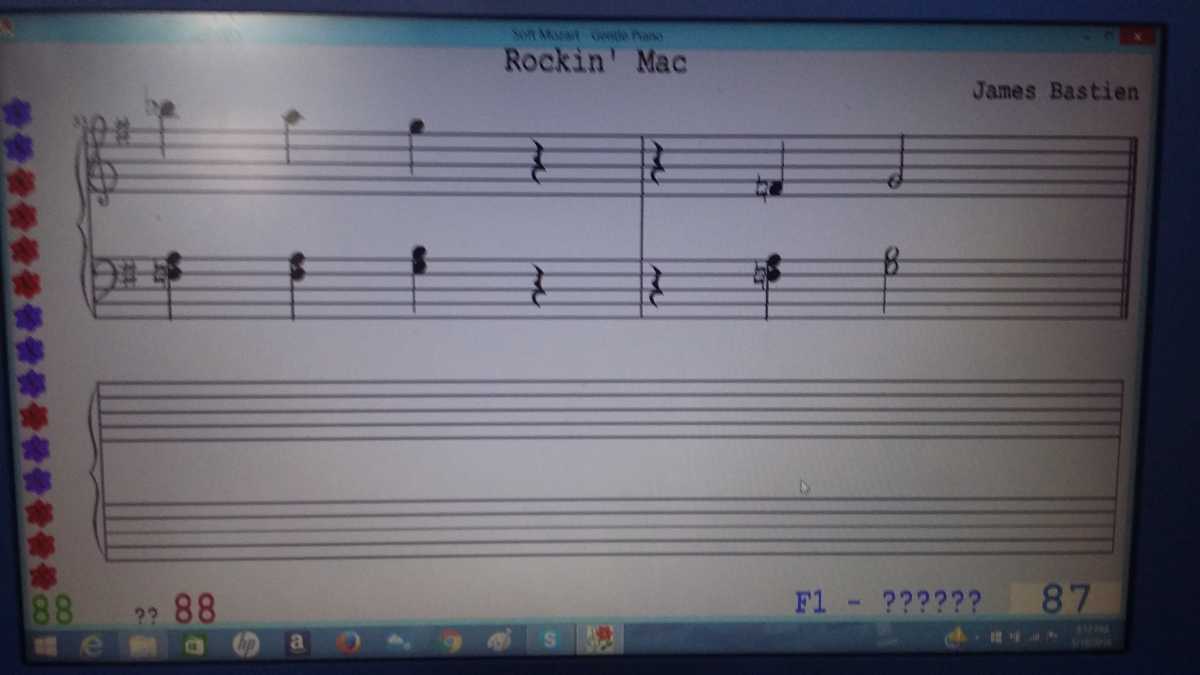
Task: Close the Soft Mozart Gentle Piano window
Action: pyautogui.click(x=1138, y=37)
